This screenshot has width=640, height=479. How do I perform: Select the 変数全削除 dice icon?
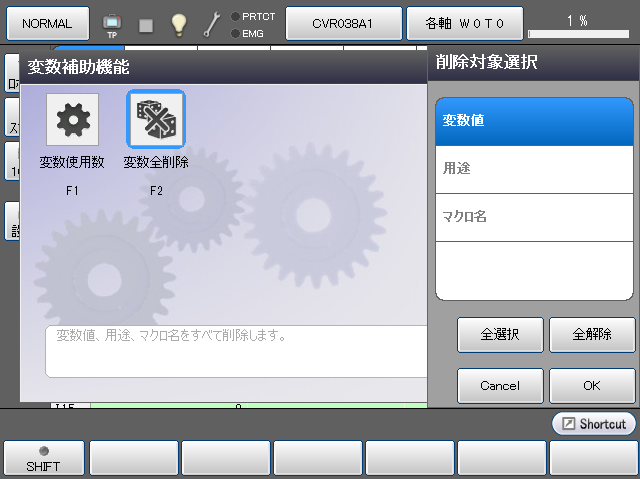pyautogui.click(x=155, y=120)
